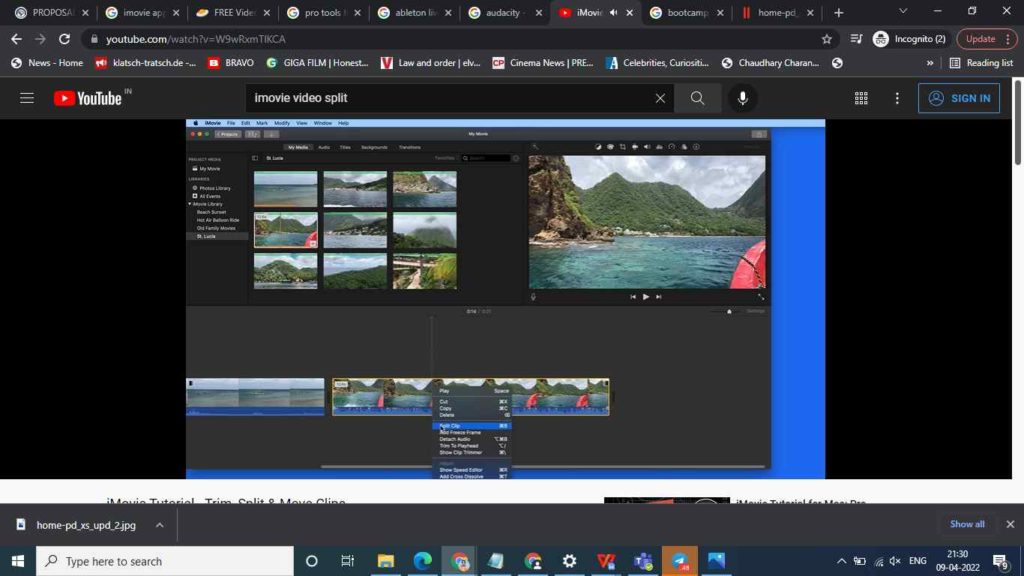Collapse the iMovie Library tree in the video

point(190,204)
